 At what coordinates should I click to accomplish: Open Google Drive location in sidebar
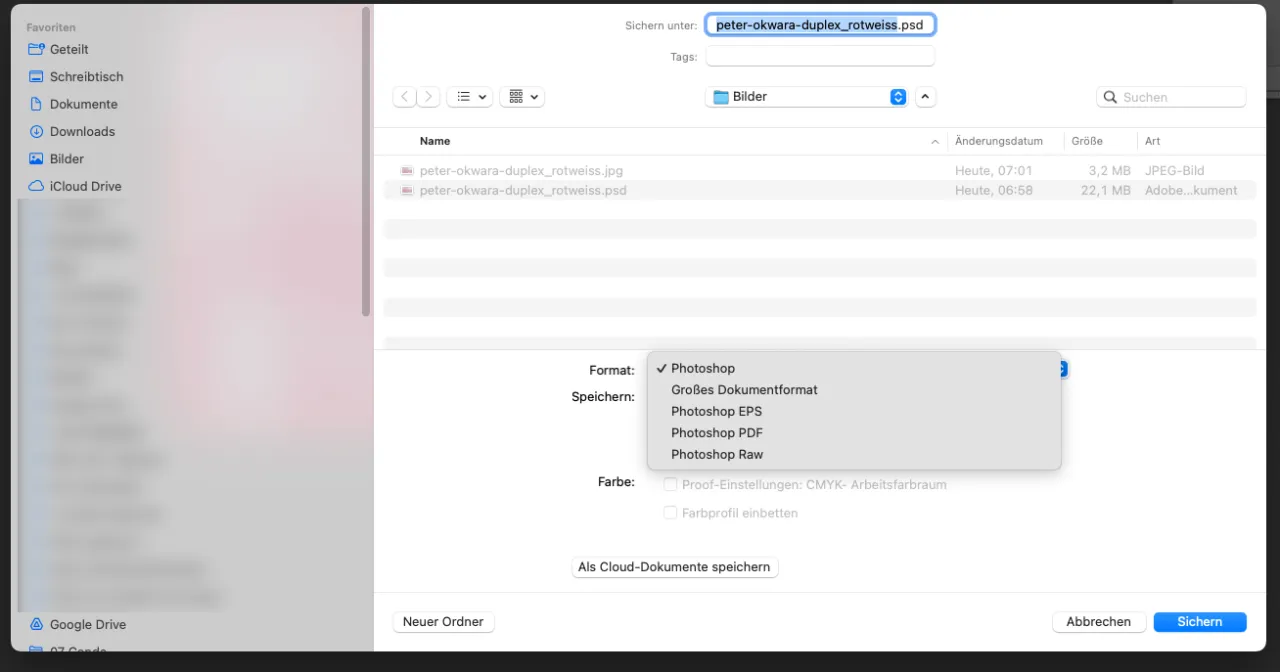pyautogui.click(x=87, y=624)
